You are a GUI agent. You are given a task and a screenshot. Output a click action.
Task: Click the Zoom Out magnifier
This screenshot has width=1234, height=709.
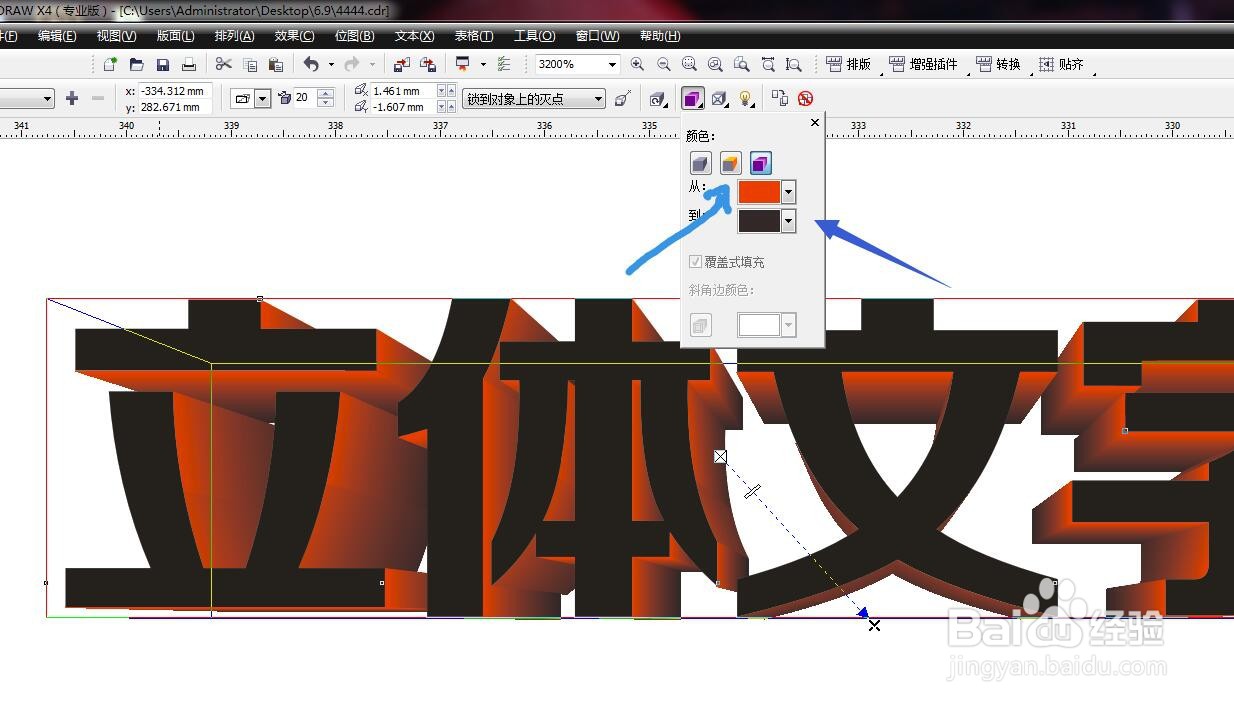coord(663,64)
